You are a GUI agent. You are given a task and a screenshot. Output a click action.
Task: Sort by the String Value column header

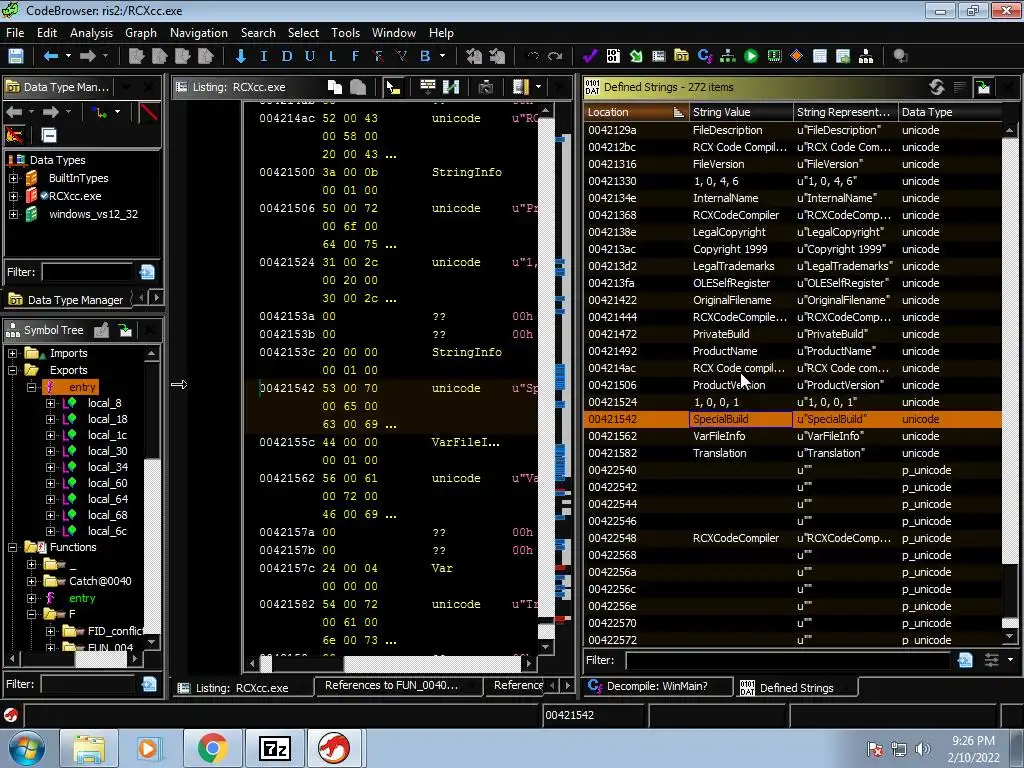[x=741, y=112]
